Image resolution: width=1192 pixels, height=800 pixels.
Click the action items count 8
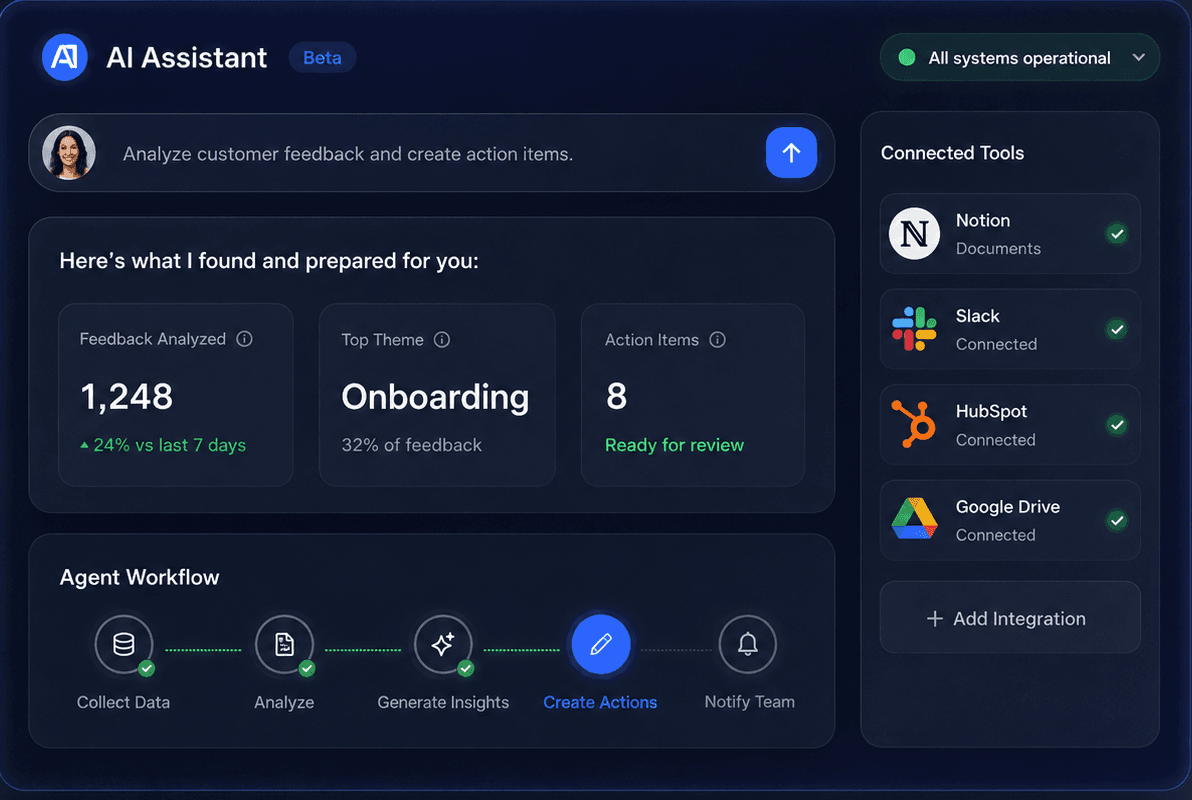tap(617, 396)
